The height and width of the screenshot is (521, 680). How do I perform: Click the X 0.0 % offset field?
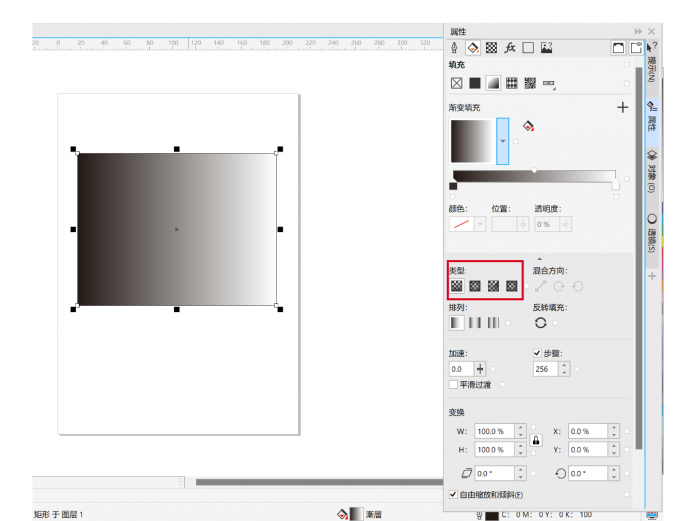point(588,431)
